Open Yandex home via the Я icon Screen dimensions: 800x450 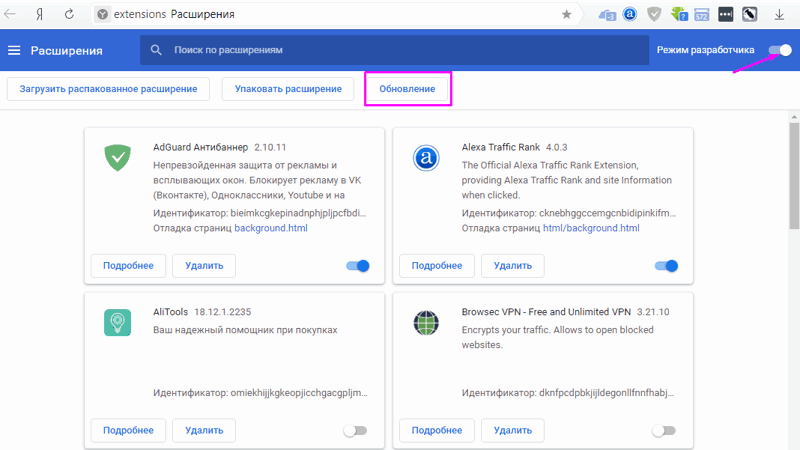[39, 14]
